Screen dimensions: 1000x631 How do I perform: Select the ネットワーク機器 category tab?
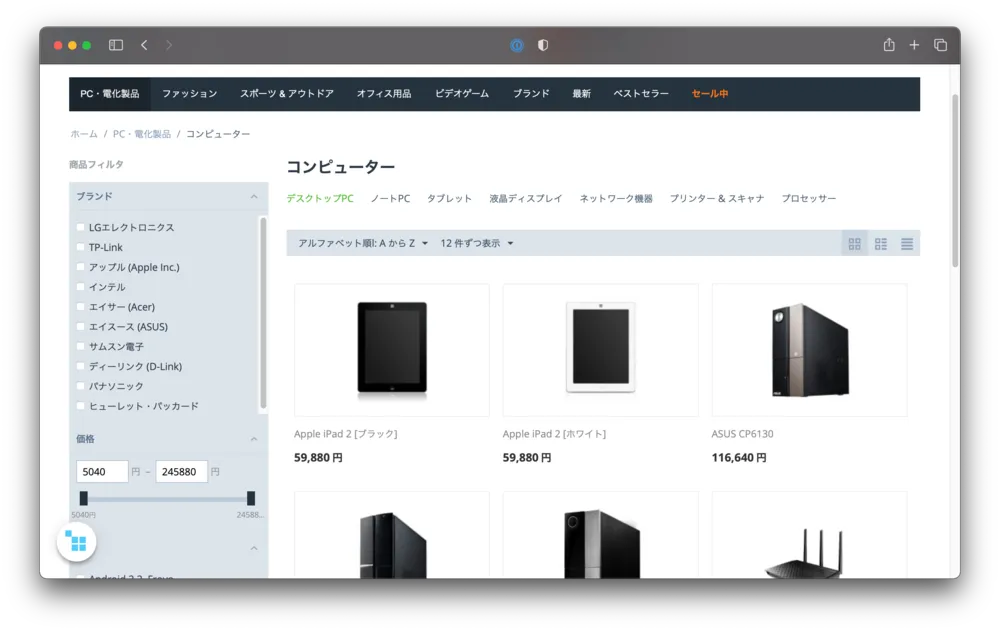point(616,198)
